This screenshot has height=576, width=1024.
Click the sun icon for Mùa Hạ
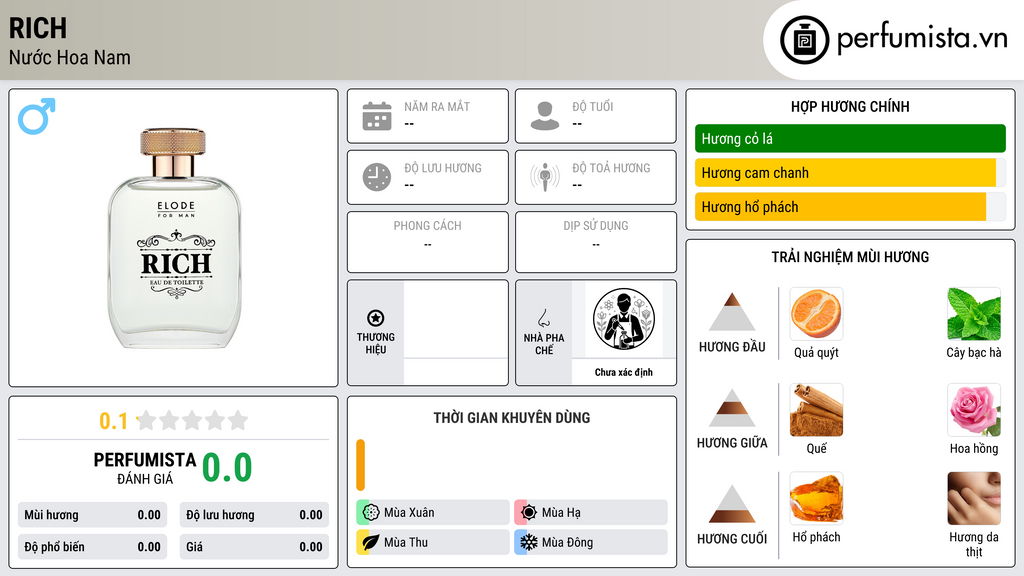[x=529, y=513]
